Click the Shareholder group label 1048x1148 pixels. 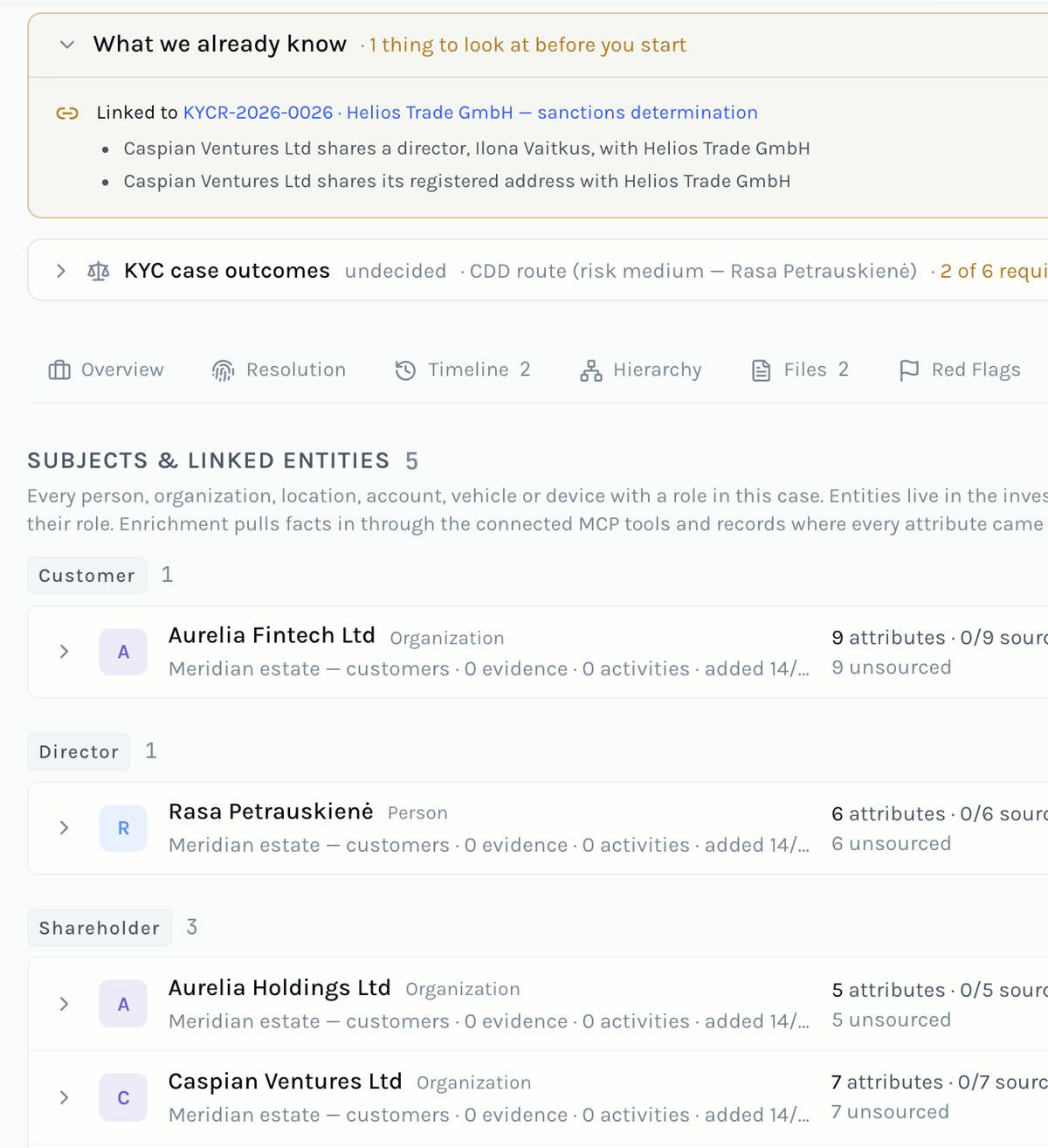tap(100, 928)
